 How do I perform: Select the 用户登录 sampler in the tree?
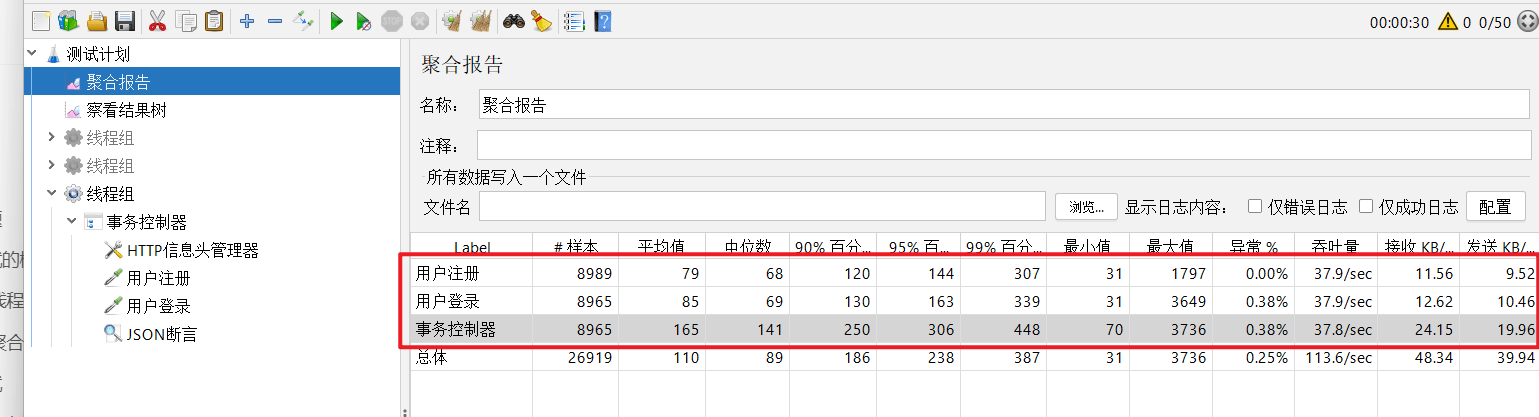point(158,306)
